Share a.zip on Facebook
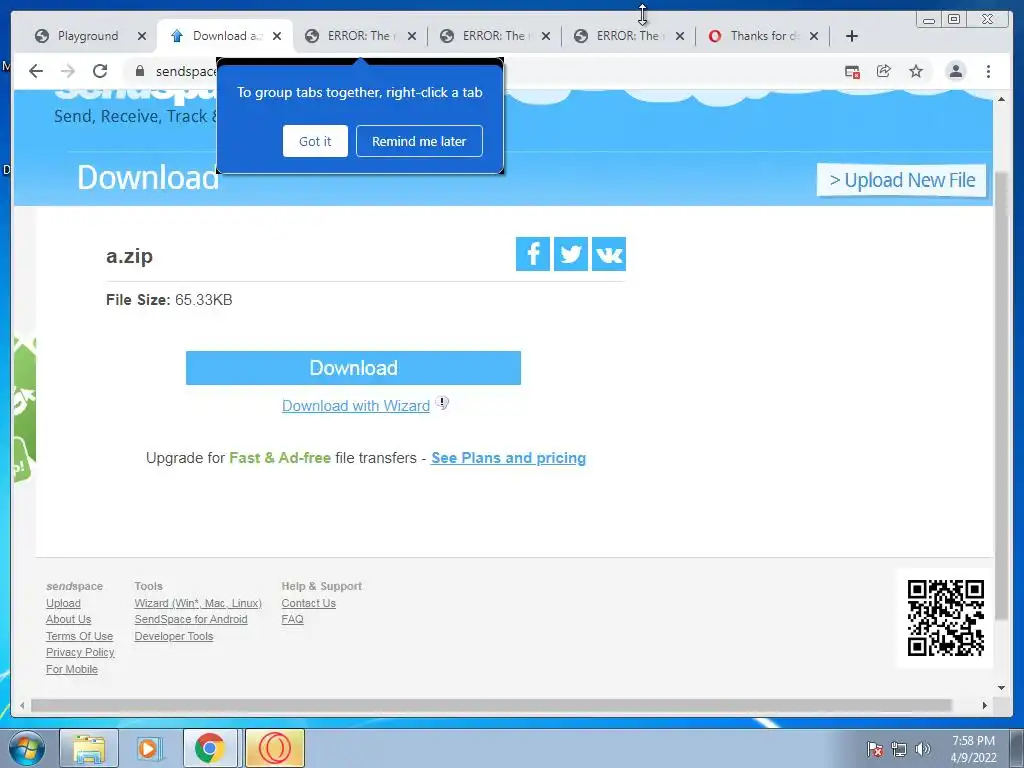Screen dimensions: 1024x768 pos(533,253)
